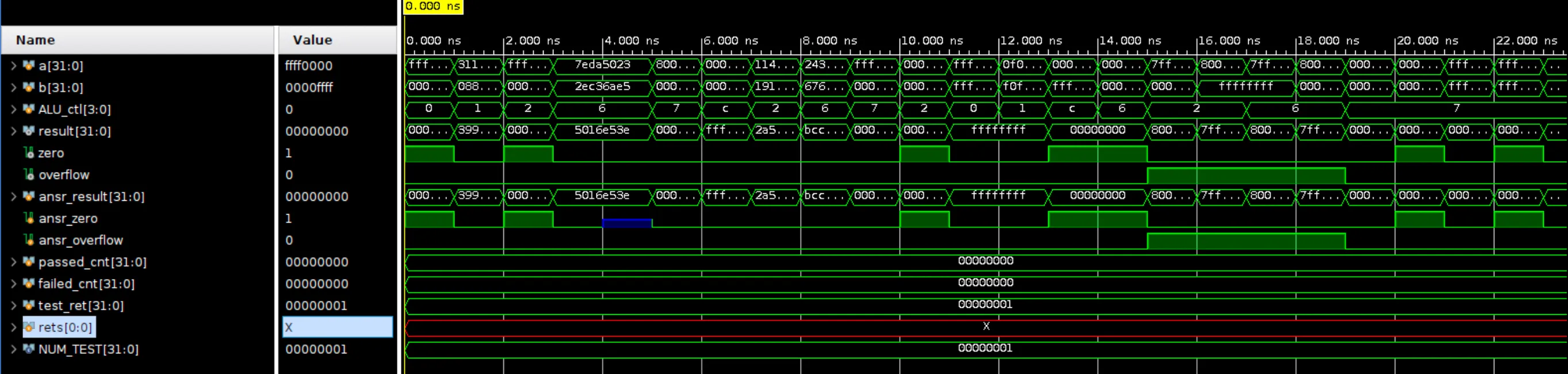This screenshot has height=374, width=1568.
Task: Click the wire icon beside ansr_zero
Action: pyautogui.click(x=29, y=218)
